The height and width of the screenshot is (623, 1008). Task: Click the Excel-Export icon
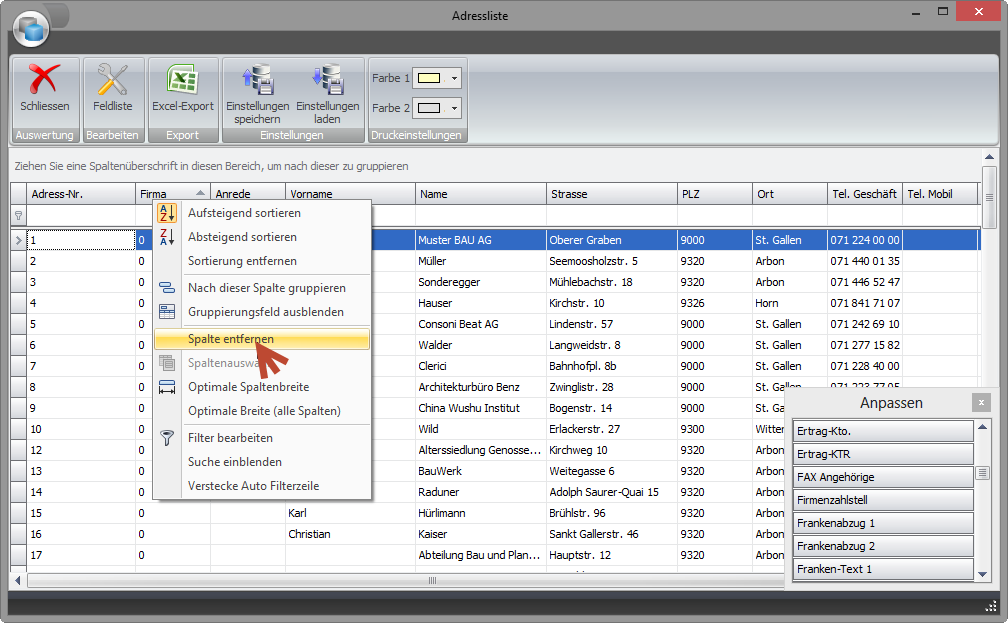click(182, 80)
